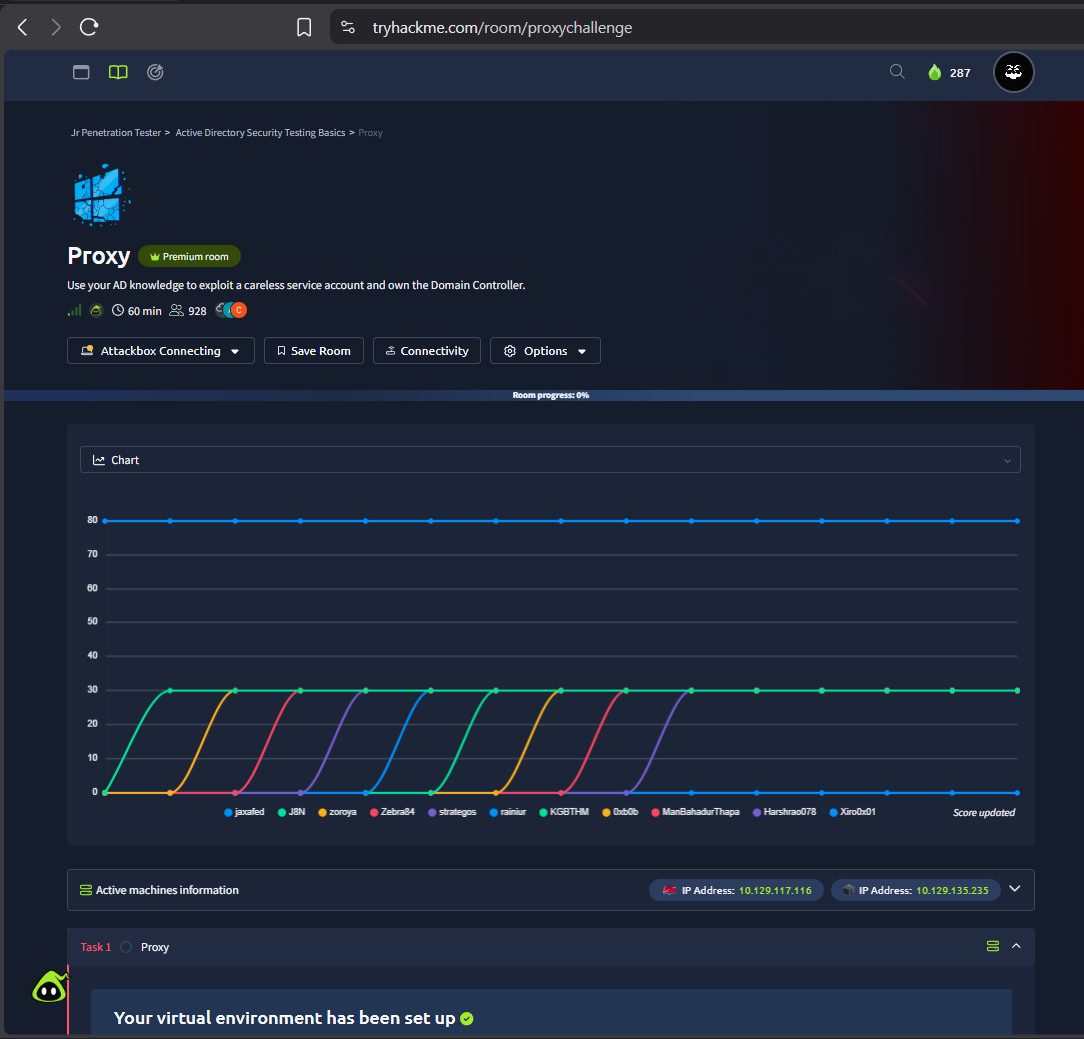This screenshot has width=1084, height=1039.
Task: Click the green machine icon in Task 1
Action: point(993,946)
